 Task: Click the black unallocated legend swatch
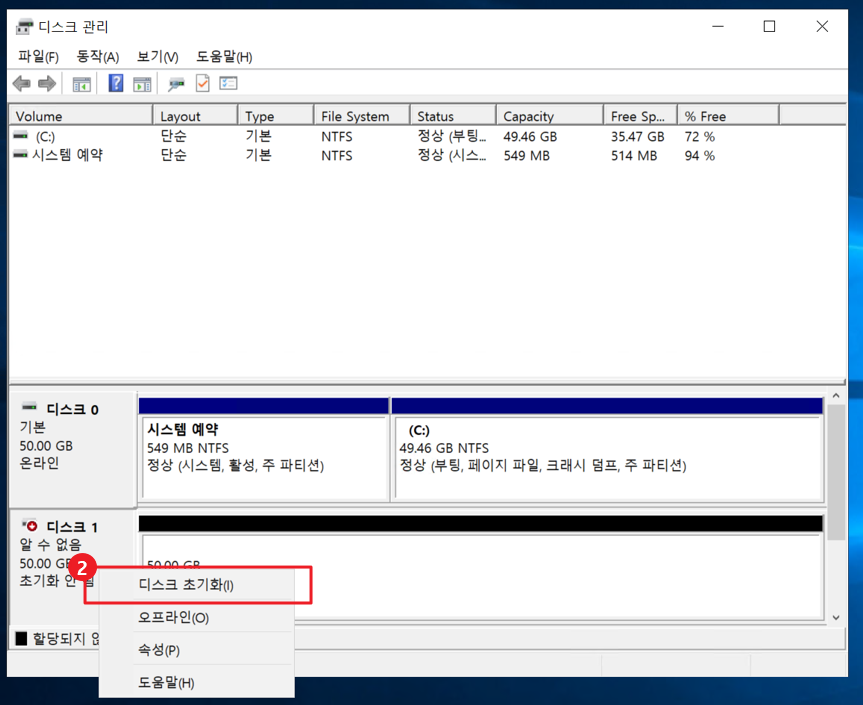[x=21, y=638]
